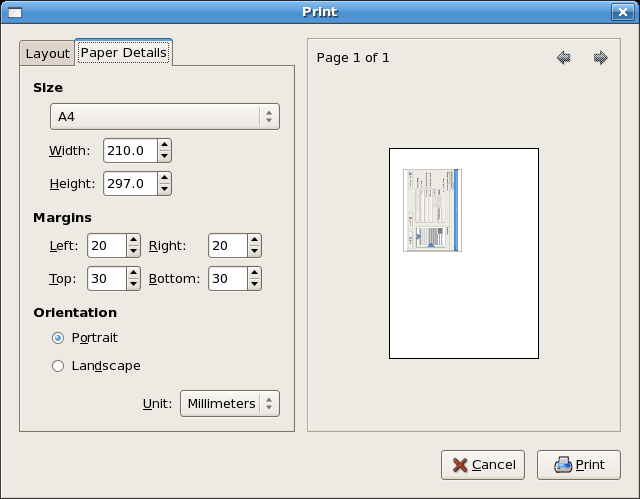Decrease Height using the down arrow
640x499 pixels.
pyautogui.click(x=164, y=189)
